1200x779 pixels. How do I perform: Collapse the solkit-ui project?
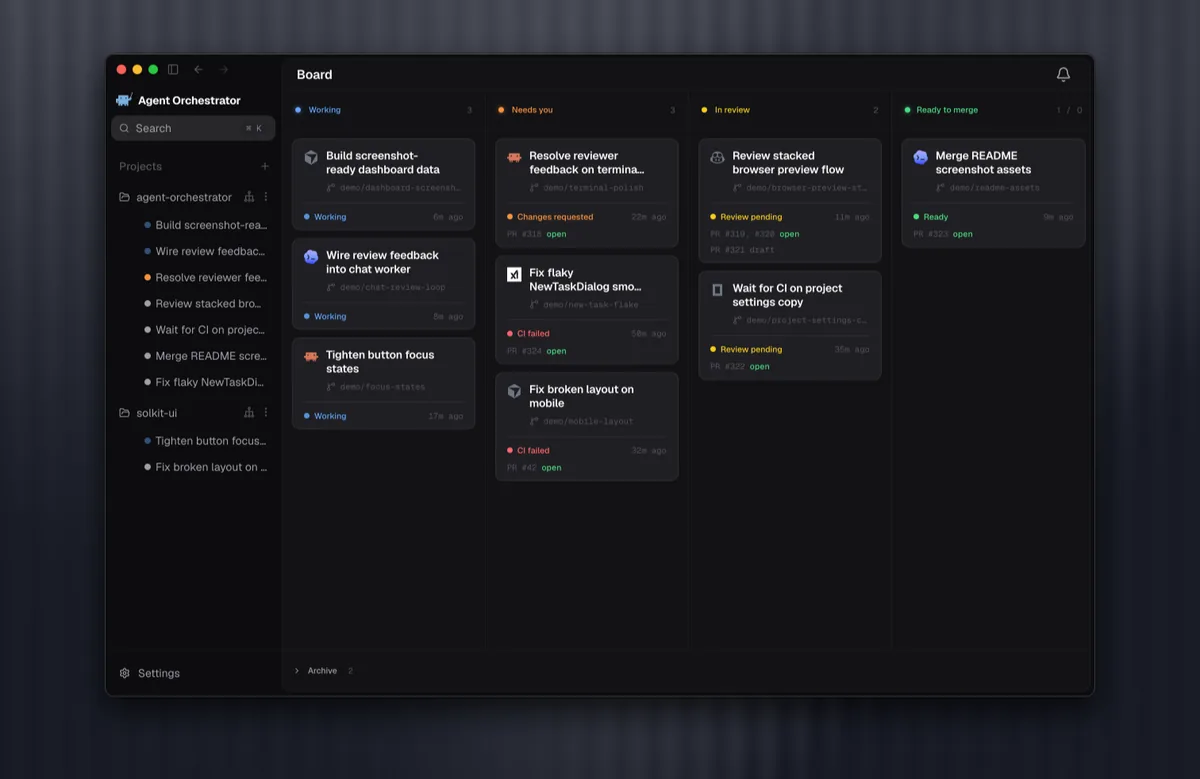156,412
